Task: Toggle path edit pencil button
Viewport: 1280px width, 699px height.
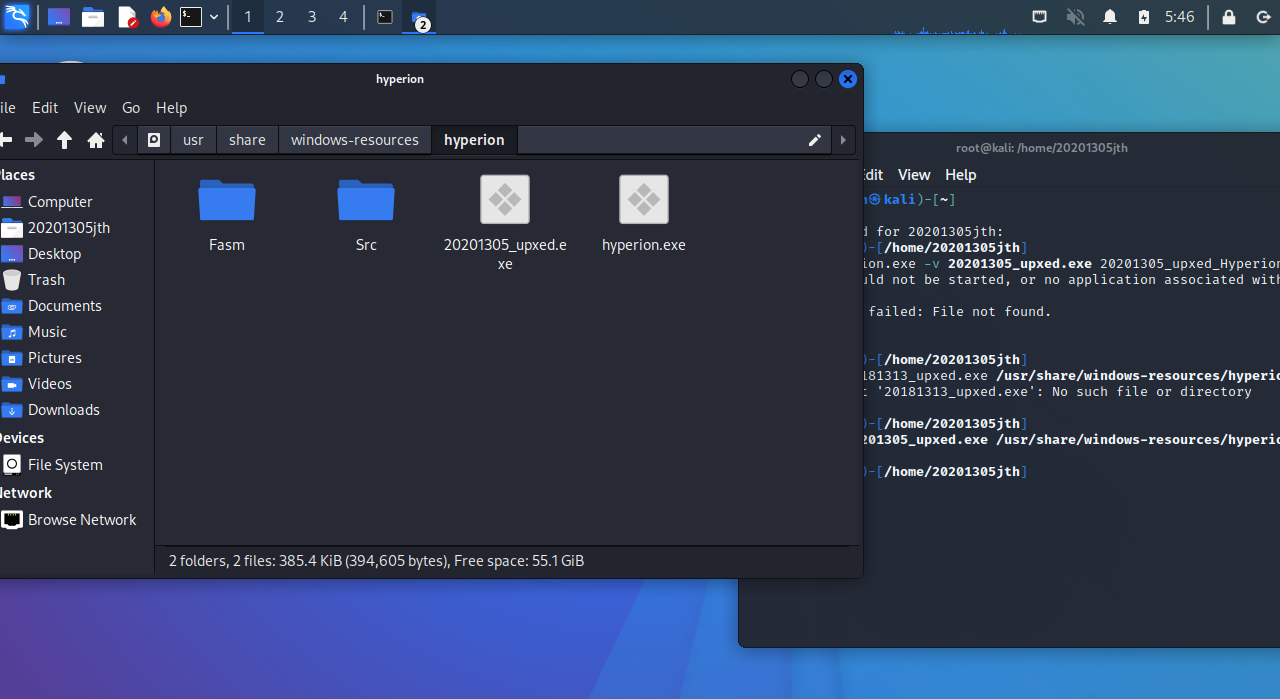Action: (x=815, y=140)
